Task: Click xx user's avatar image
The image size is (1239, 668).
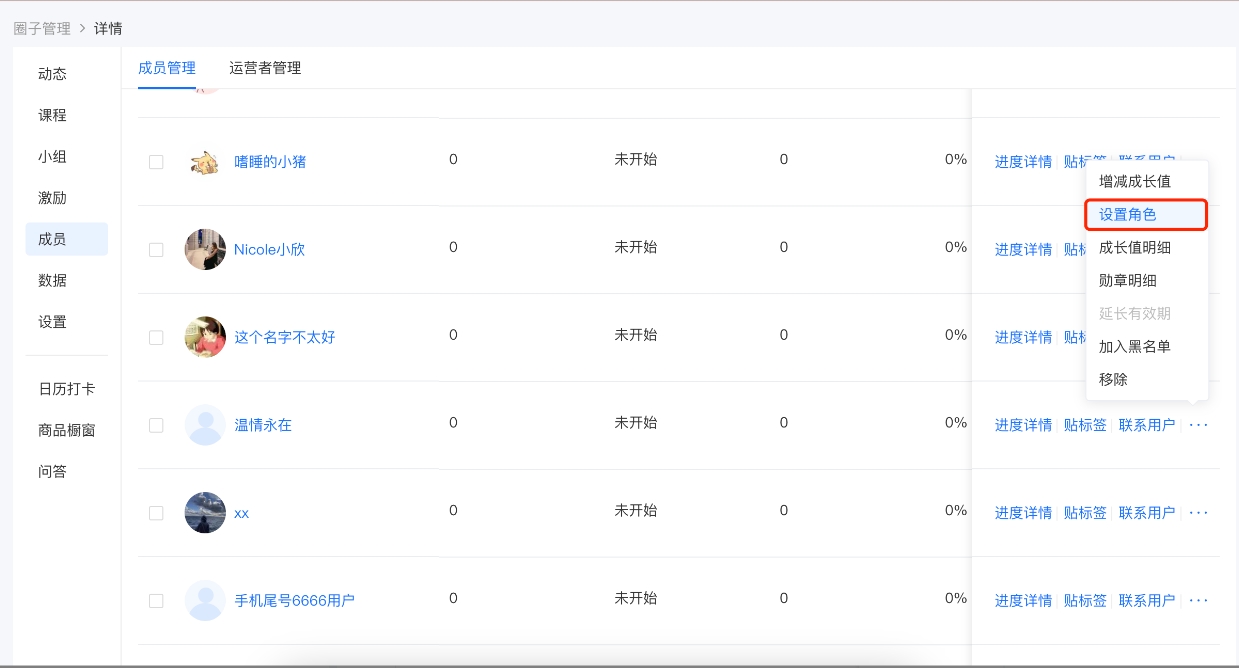Action: coord(205,513)
